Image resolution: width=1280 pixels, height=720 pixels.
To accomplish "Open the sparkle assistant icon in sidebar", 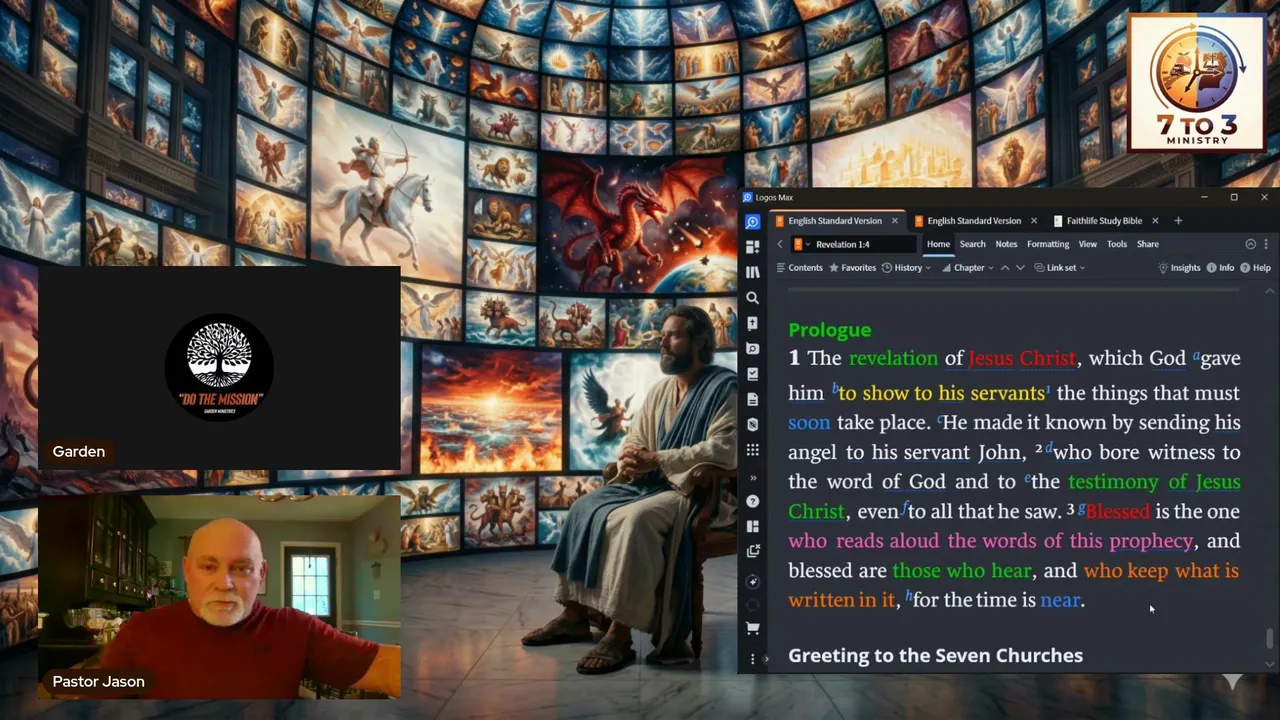I will point(752,581).
